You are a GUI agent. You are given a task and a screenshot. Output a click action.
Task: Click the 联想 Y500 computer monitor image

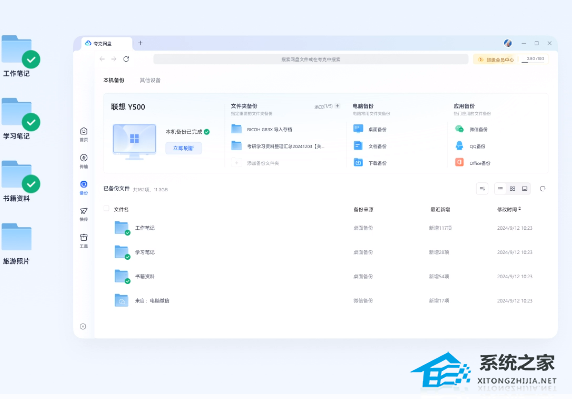134,142
